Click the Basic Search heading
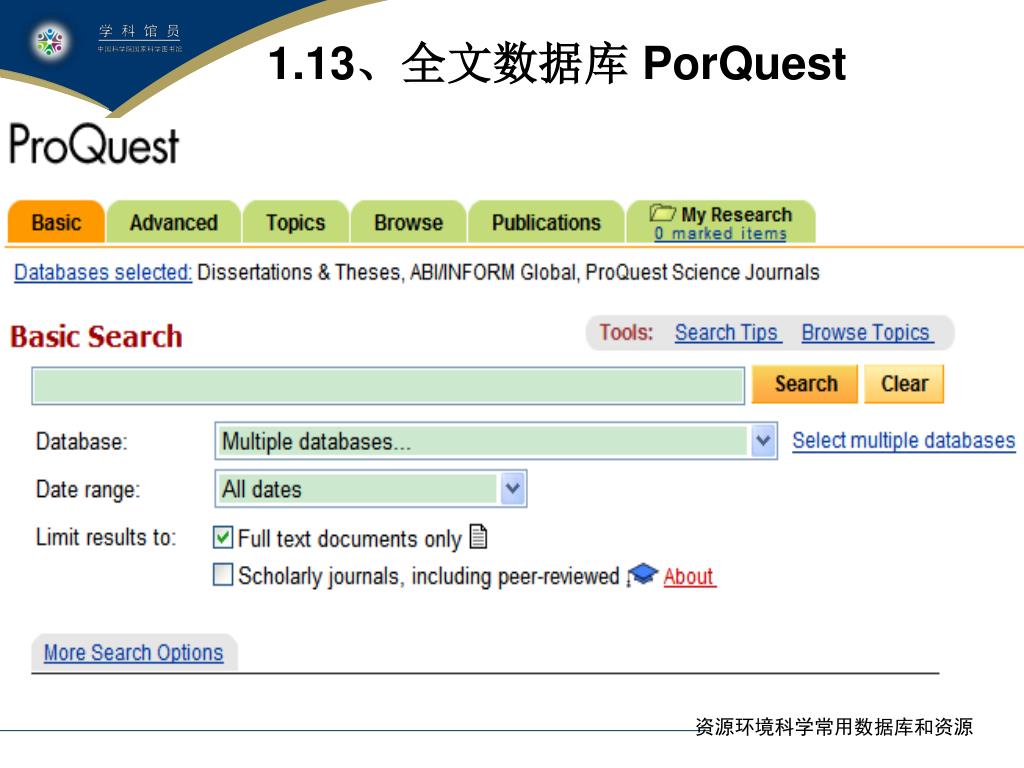Screen dimensions: 1024x768 (96, 336)
